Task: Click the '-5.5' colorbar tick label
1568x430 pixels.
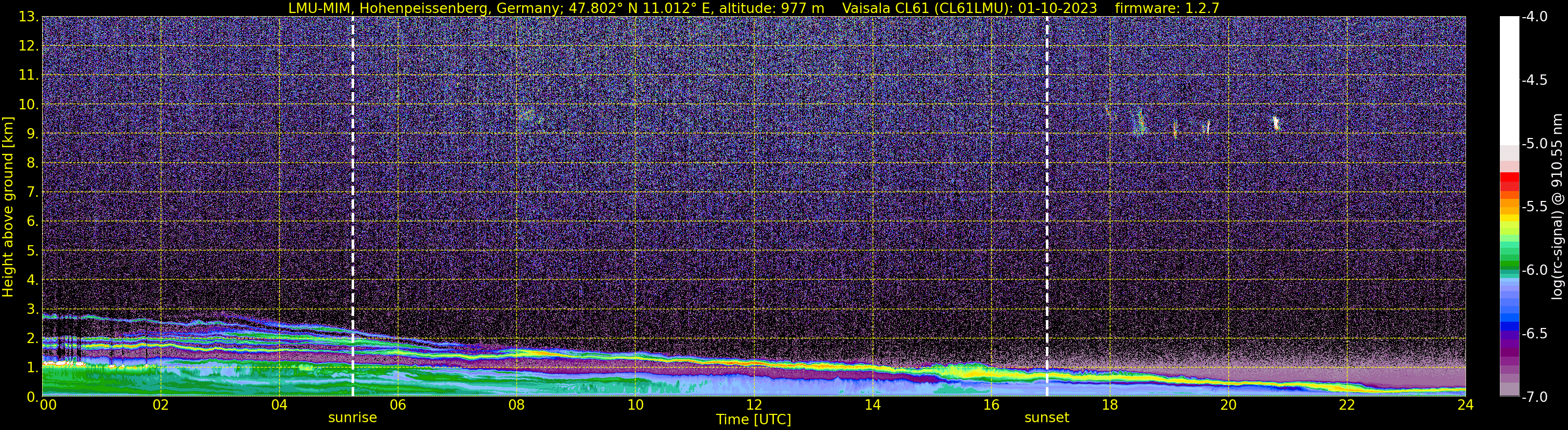Action: pos(1534,207)
